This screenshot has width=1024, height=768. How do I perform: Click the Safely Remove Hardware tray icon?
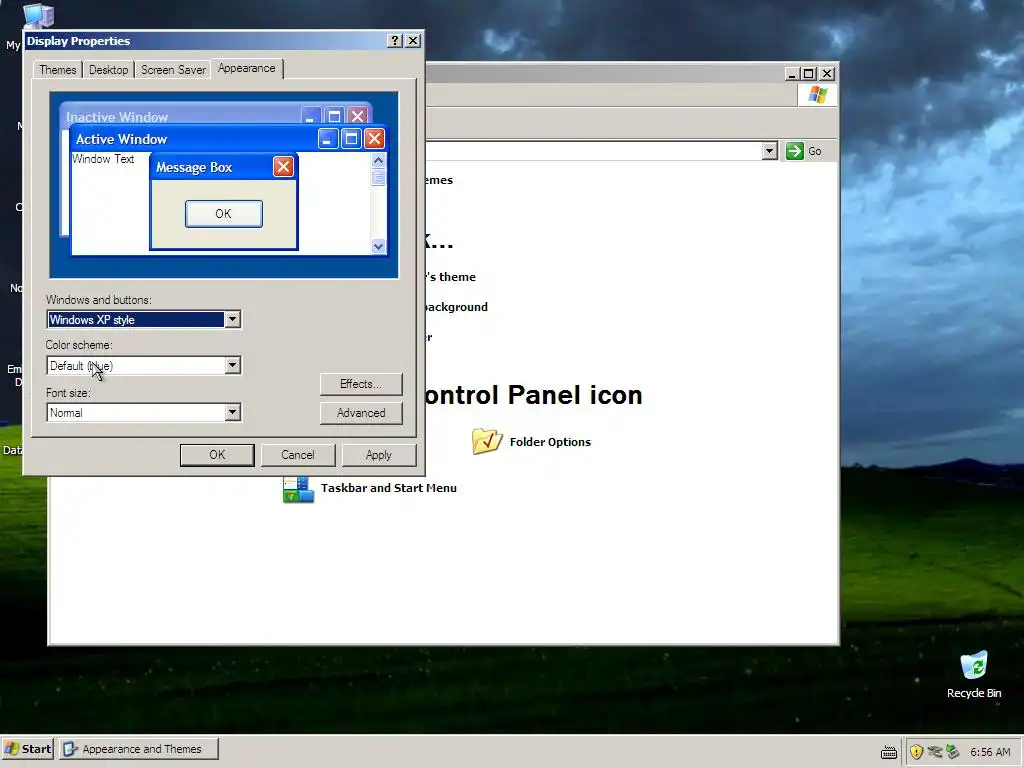[x=952, y=752]
